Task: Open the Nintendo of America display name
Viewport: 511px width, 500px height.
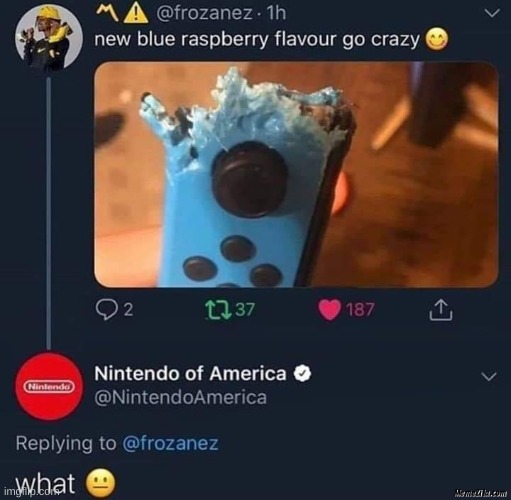Action: coord(190,374)
